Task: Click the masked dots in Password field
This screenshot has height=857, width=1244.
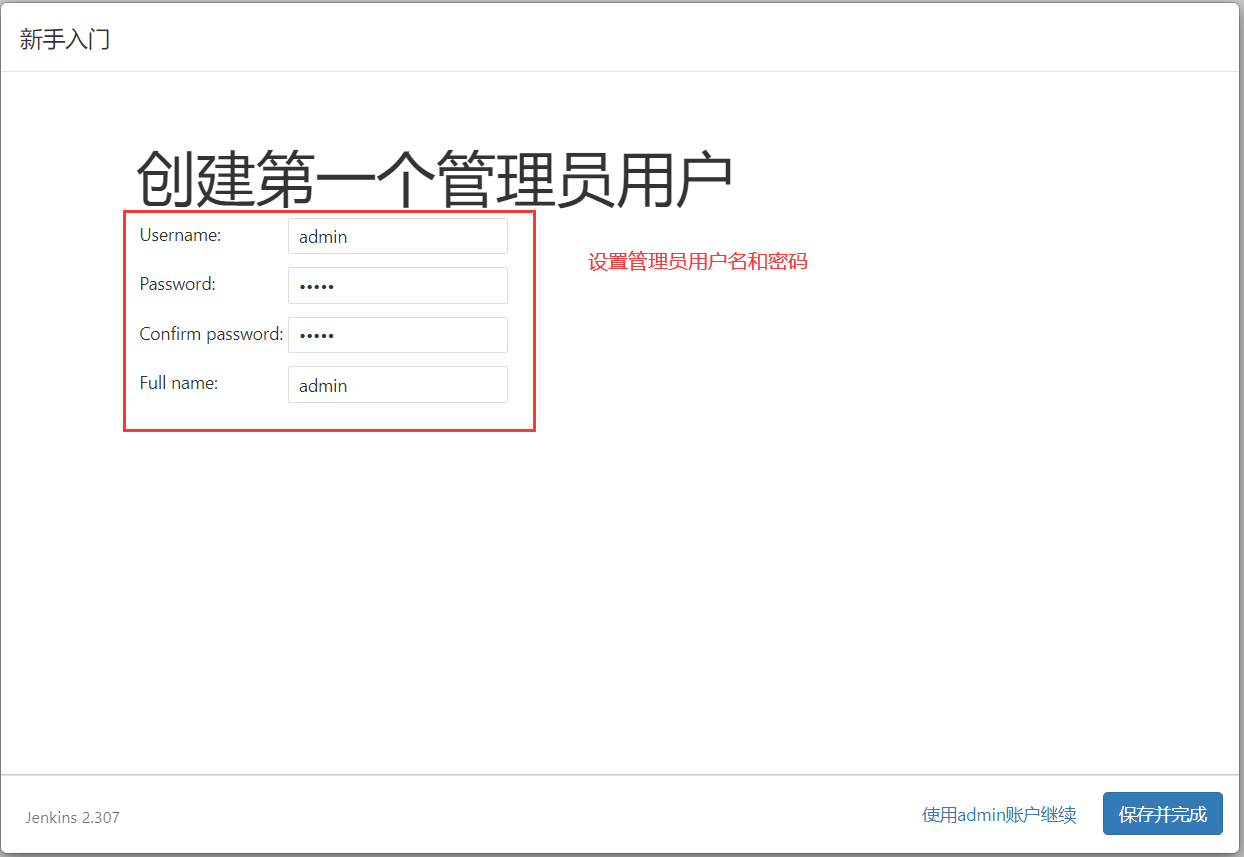Action: pyautogui.click(x=317, y=287)
